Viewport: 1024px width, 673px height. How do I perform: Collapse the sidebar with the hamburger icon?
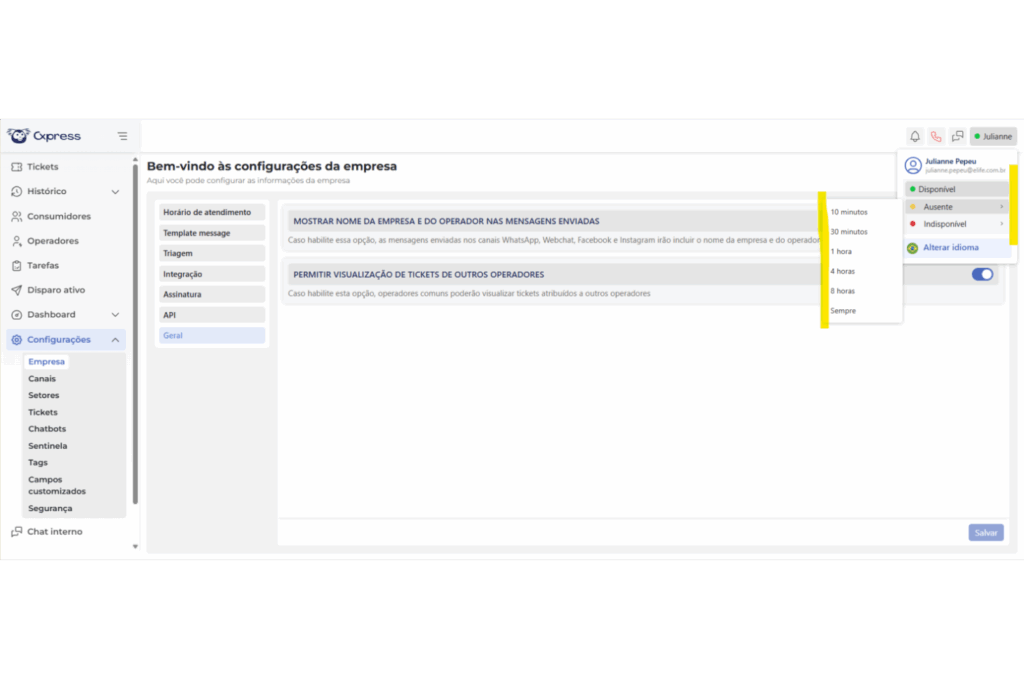click(x=122, y=136)
